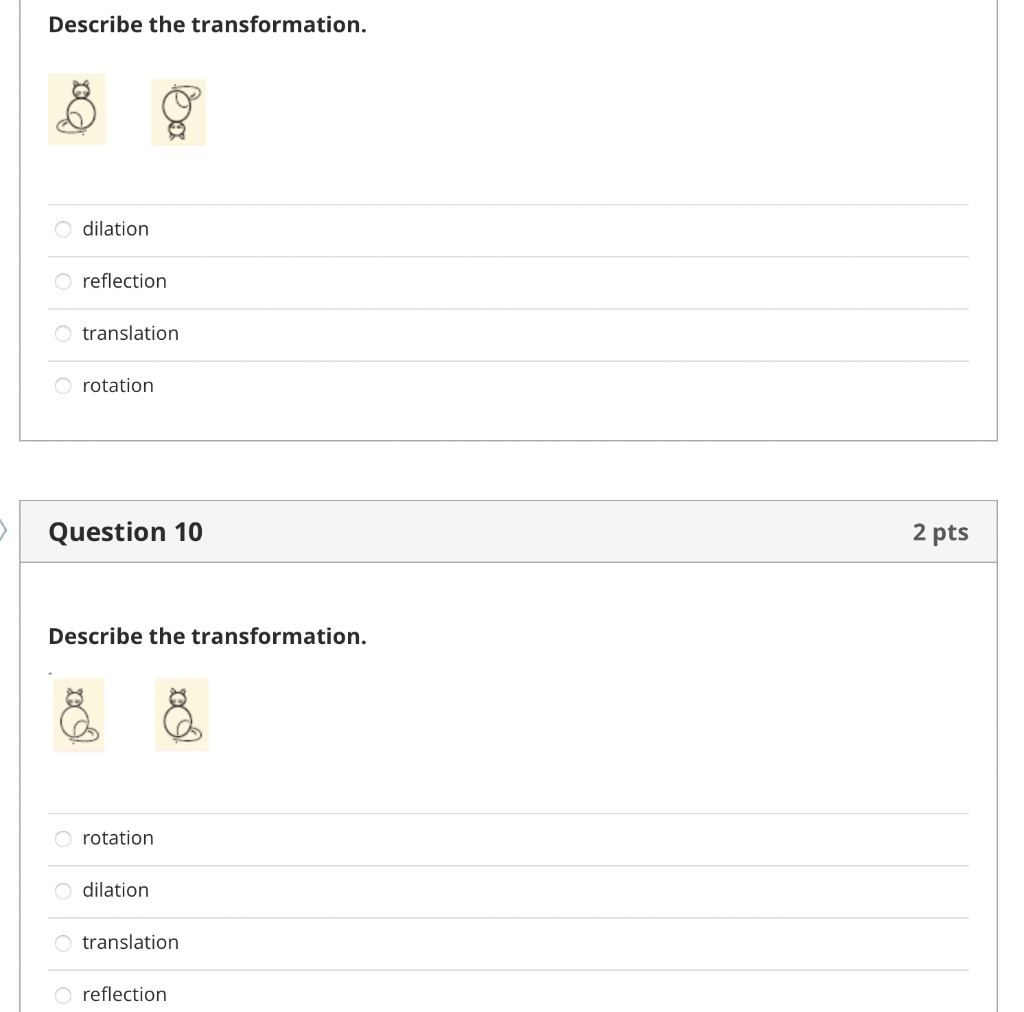Viewport: 1024px width, 1012px height.
Task: Click the "2 pts" label
Action: pyautogui.click(x=940, y=532)
